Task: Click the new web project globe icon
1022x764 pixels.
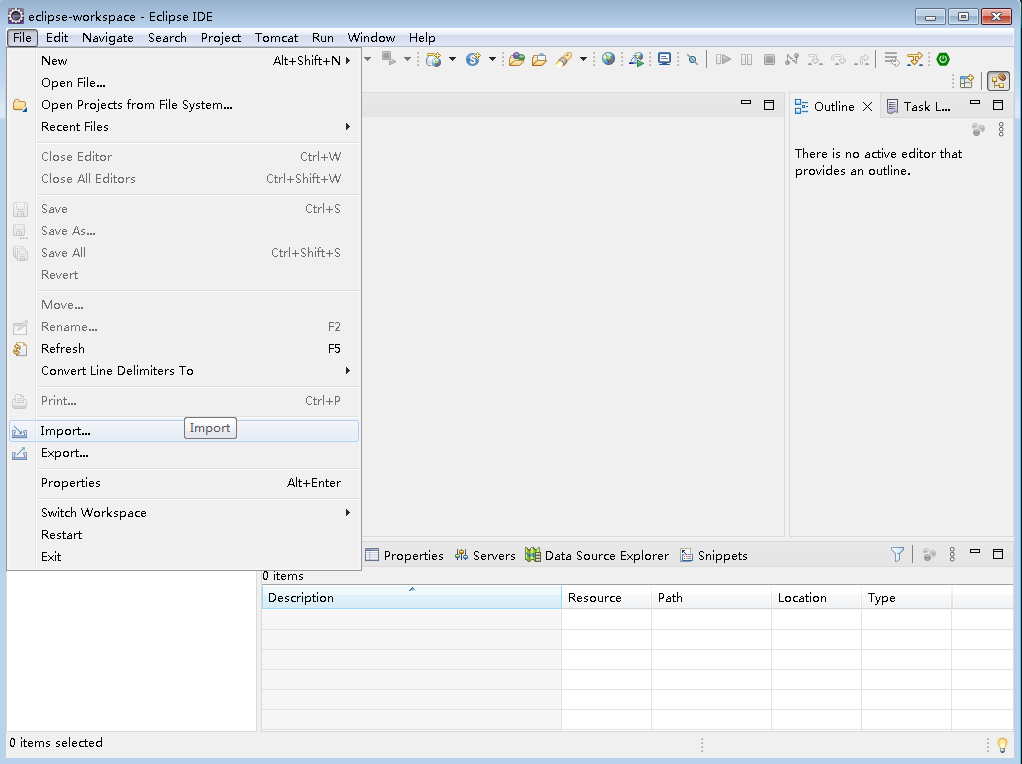Action: [433, 60]
